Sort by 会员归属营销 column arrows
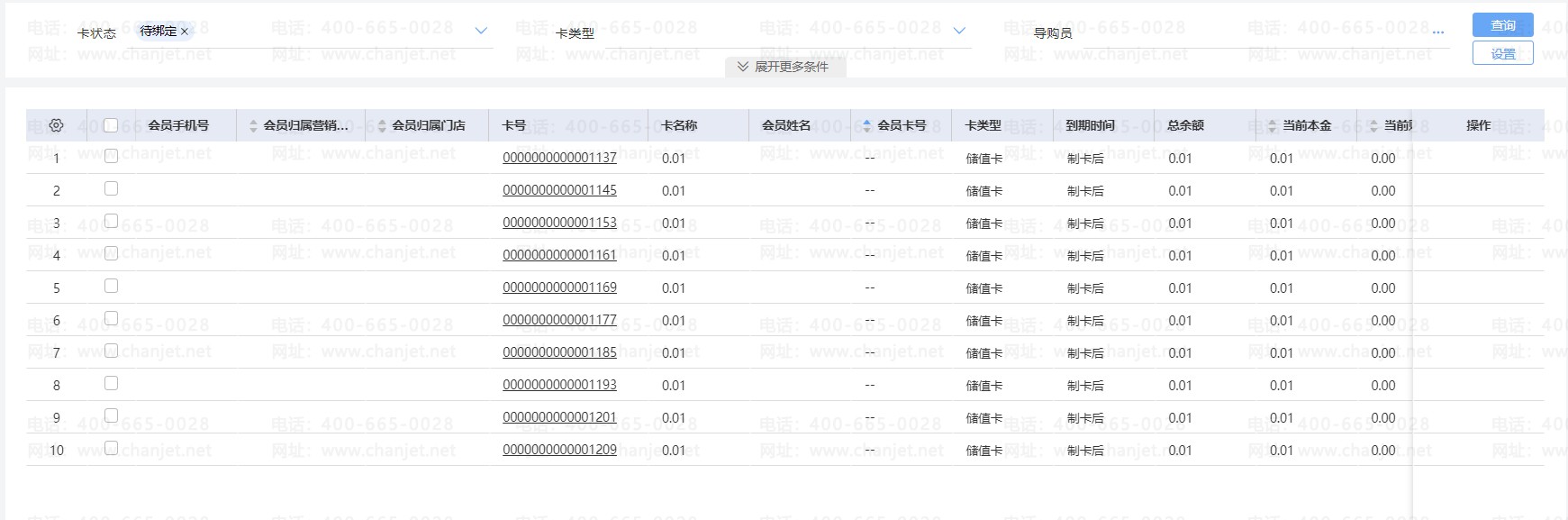The height and width of the screenshot is (520, 1568). click(253, 125)
